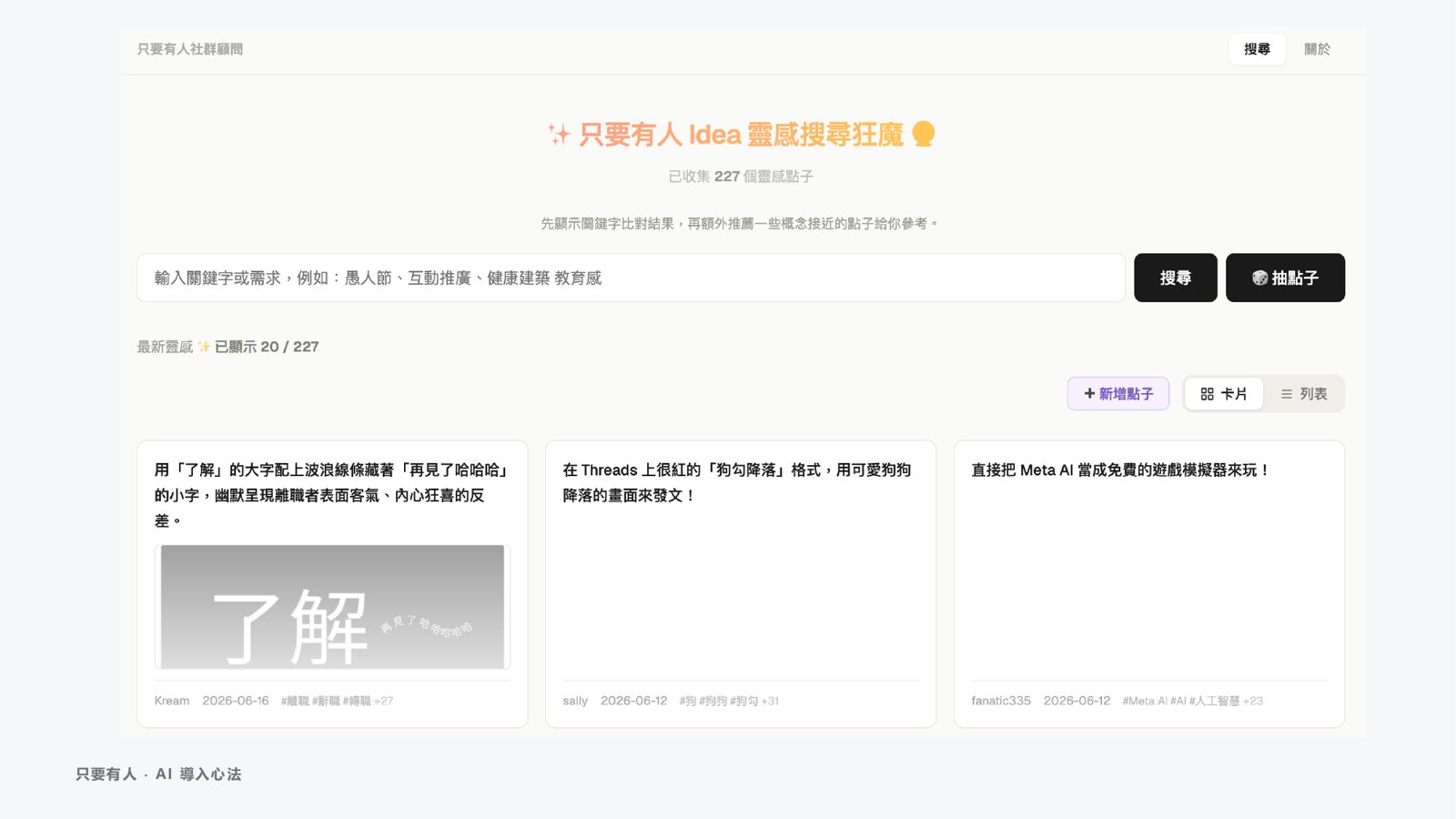Screen dimensions: 1456x819
Task: Switch to 列表 list view
Action: tap(1303, 394)
